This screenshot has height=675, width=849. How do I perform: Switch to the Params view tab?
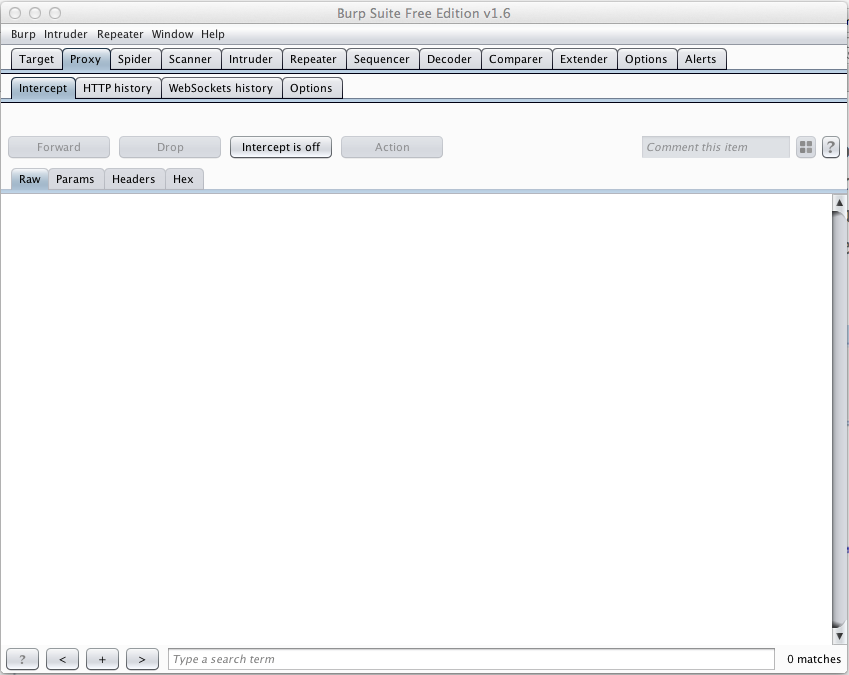click(x=75, y=179)
